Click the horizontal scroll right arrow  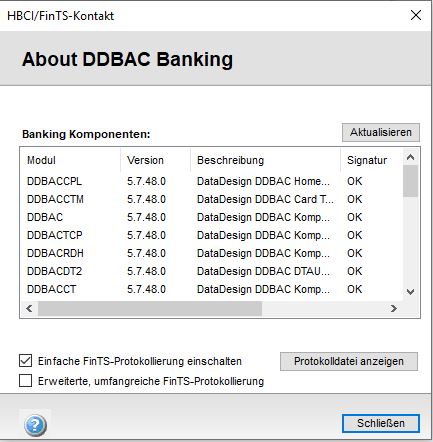point(394,308)
